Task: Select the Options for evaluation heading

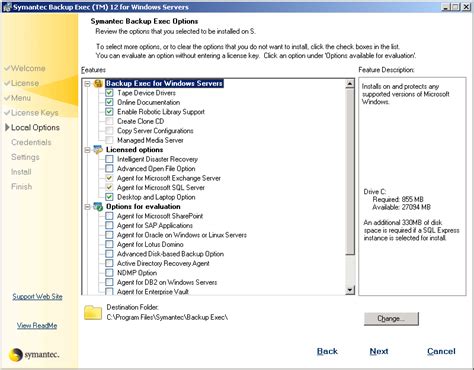Action: pyautogui.click(x=143, y=207)
